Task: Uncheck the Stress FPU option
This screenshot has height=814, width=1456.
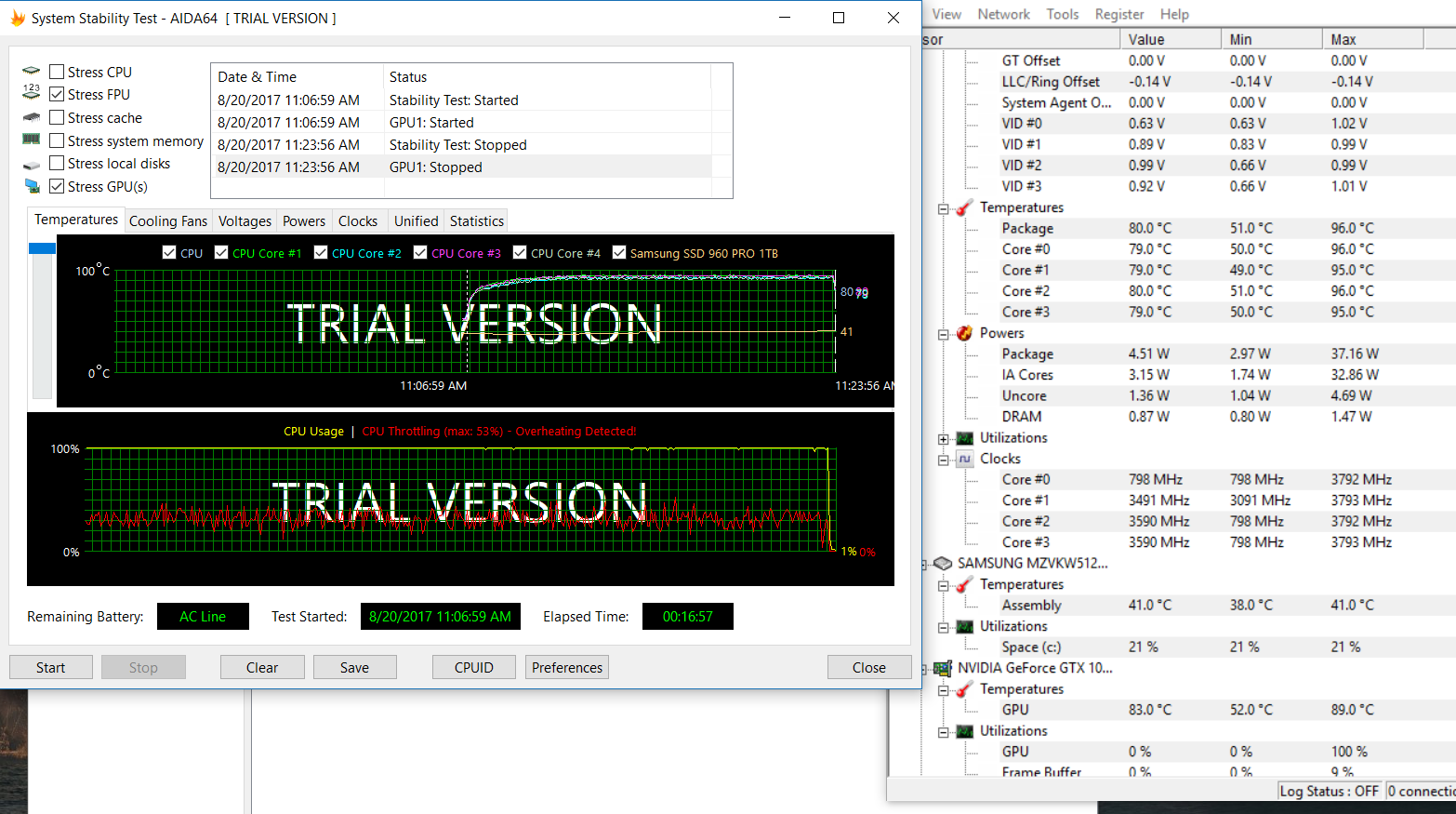Action: [57, 94]
